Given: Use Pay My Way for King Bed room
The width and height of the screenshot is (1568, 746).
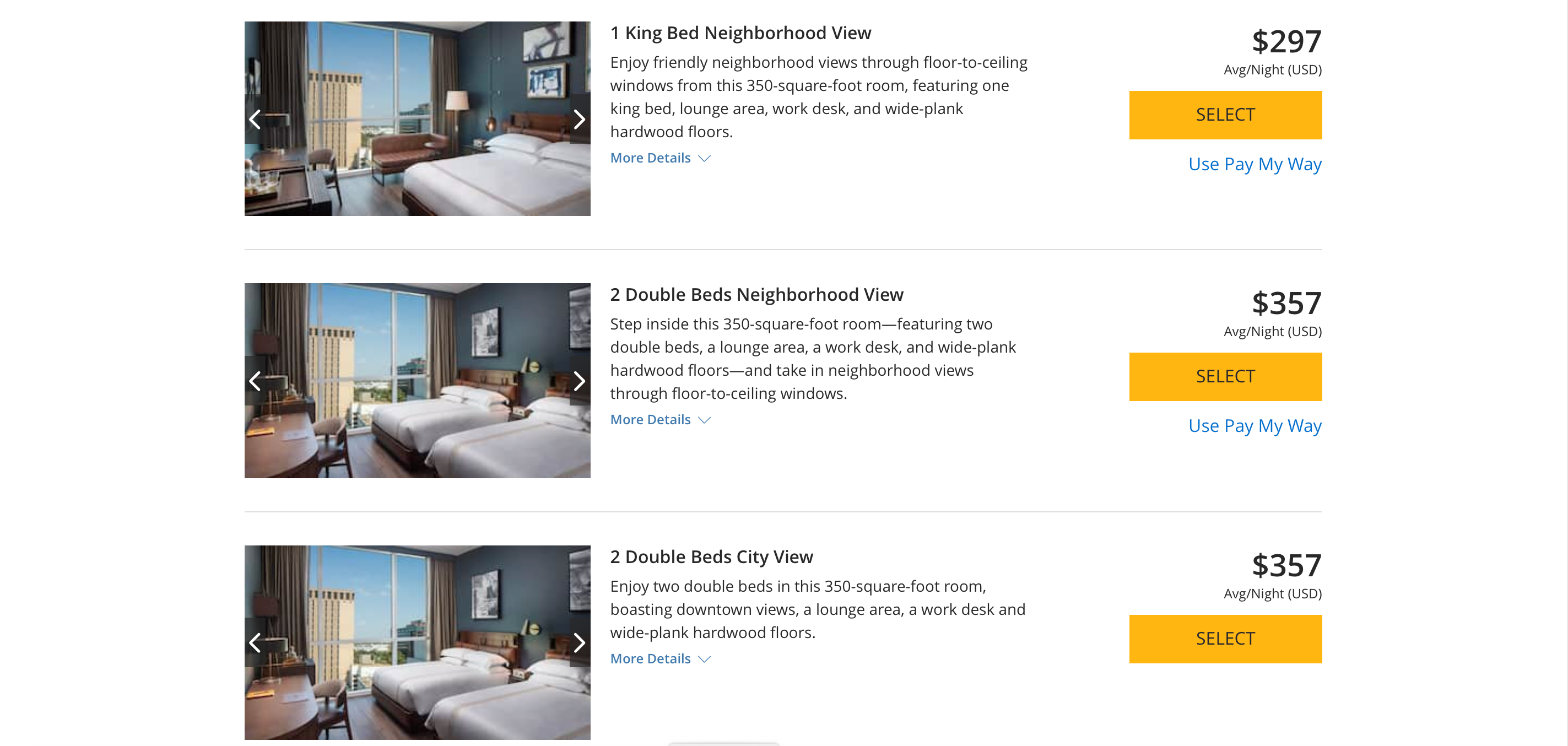Looking at the screenshot, I should (1255, 164).
